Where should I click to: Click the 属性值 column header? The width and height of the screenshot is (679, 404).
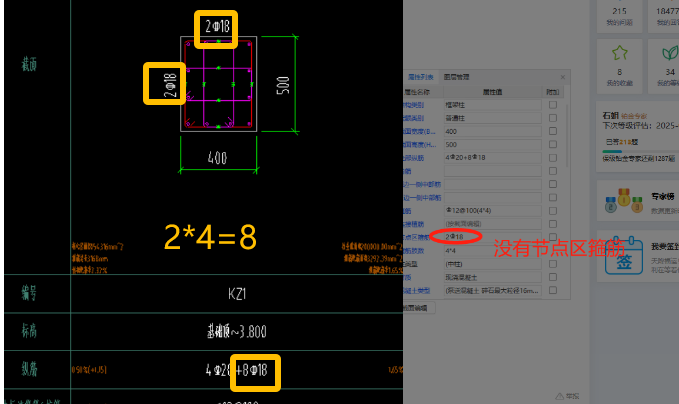[x=492, y=92]
